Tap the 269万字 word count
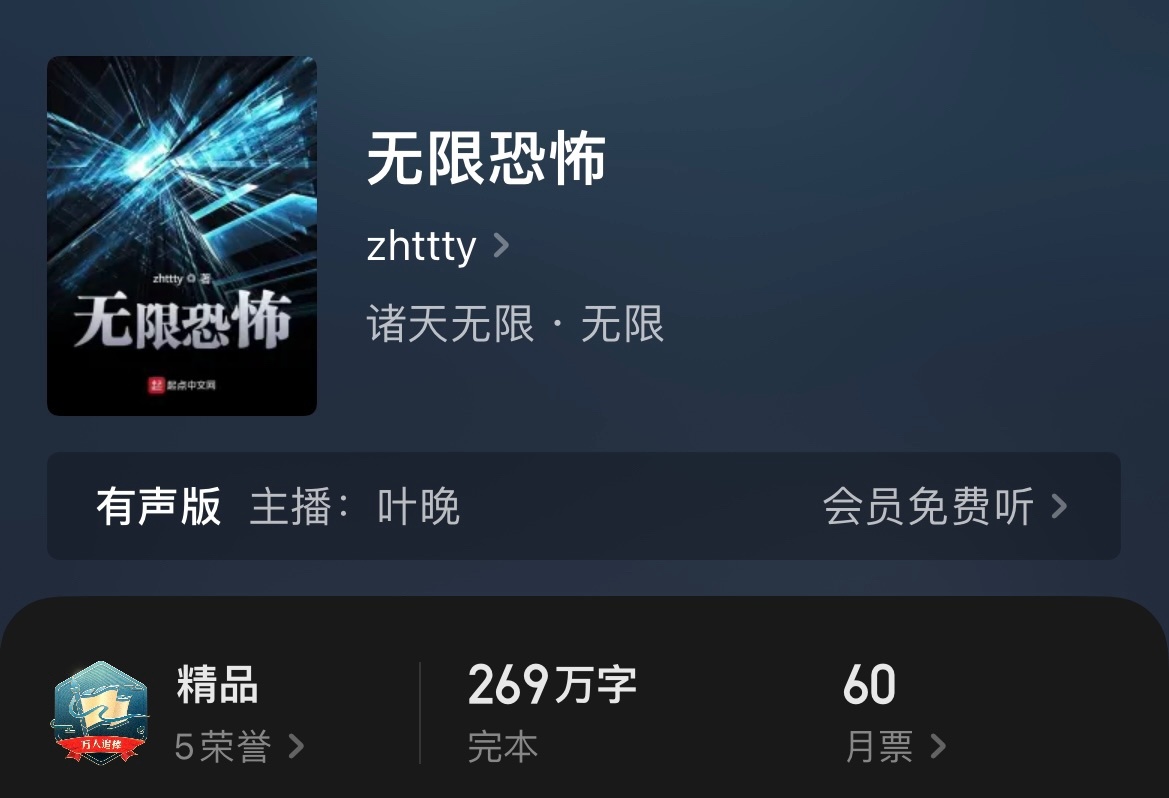The height and width of the screenshot is (798, 1169). [552, 685]
